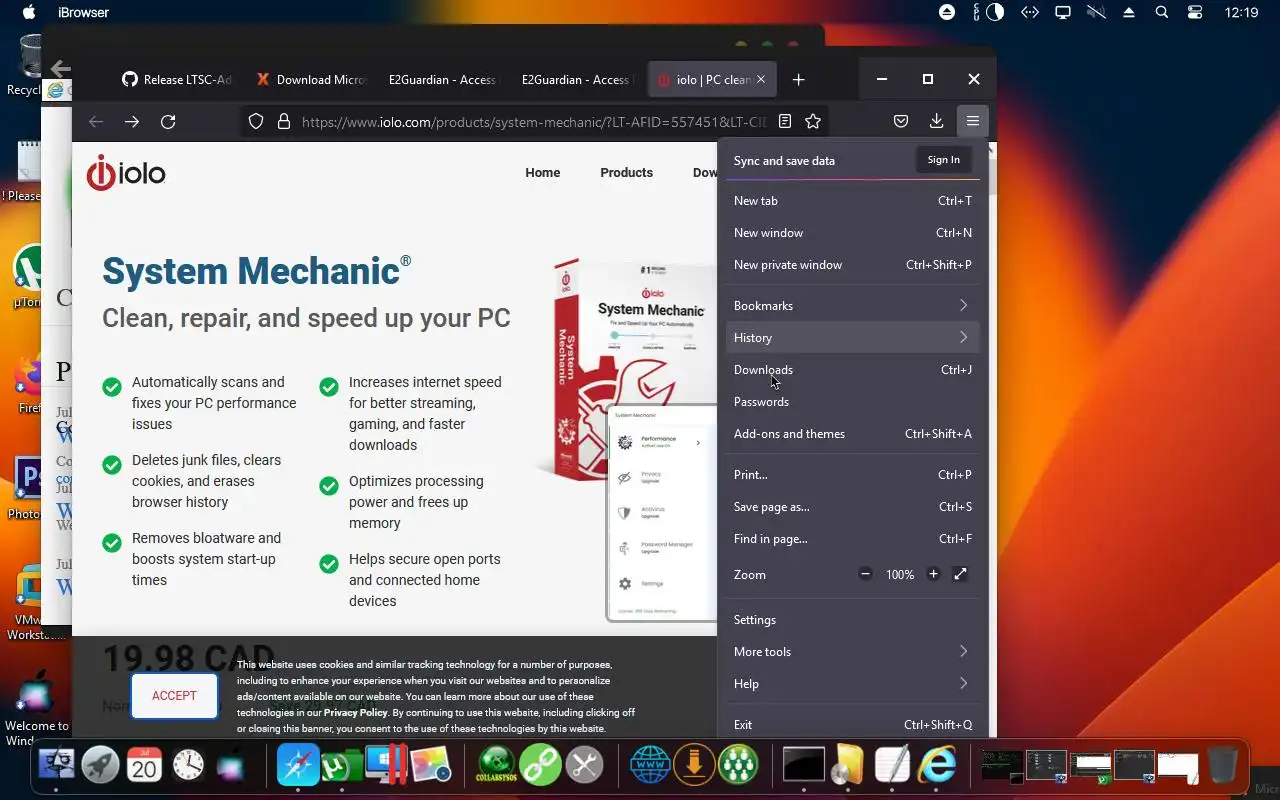Open the browser hamburger application menu button

pyautogui.click(x=972, y=121)
